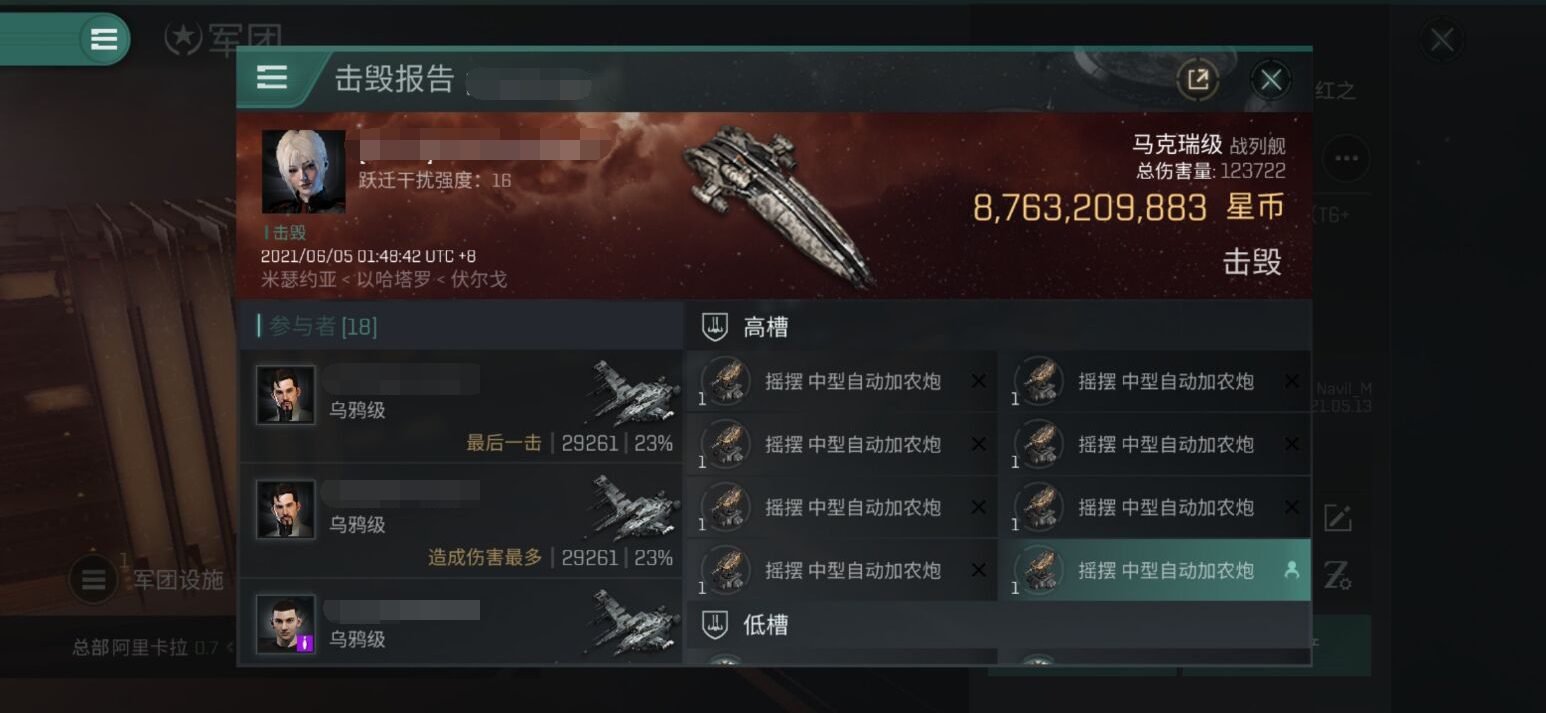Close the background corporation panel
The width and height of the screenshot is (1546, 713).
tap(1441, 41)
